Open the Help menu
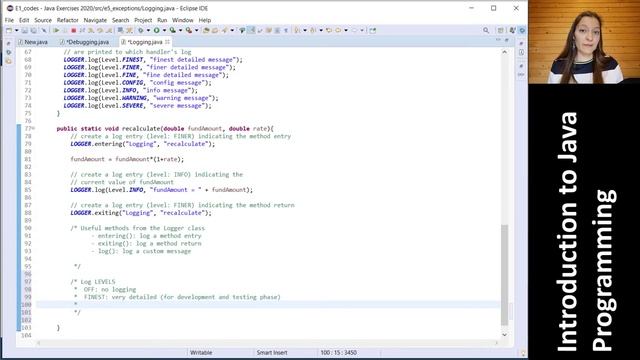 click(204, 20)
